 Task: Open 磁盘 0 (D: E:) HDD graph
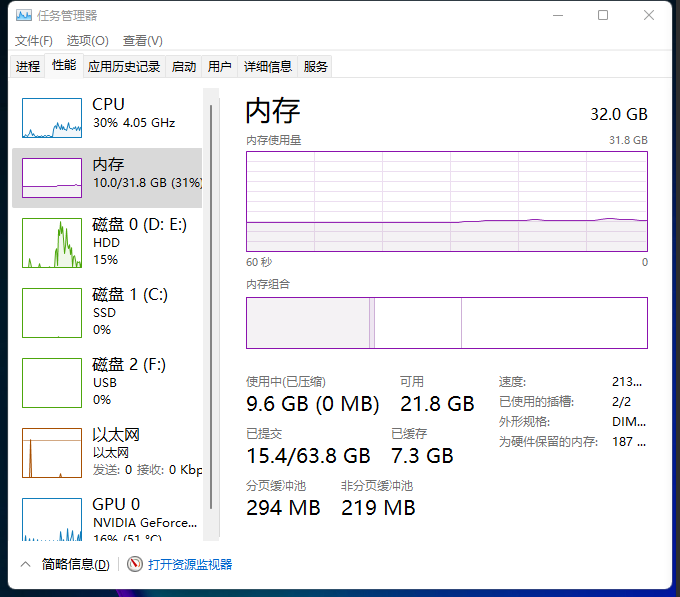(52, 243)
